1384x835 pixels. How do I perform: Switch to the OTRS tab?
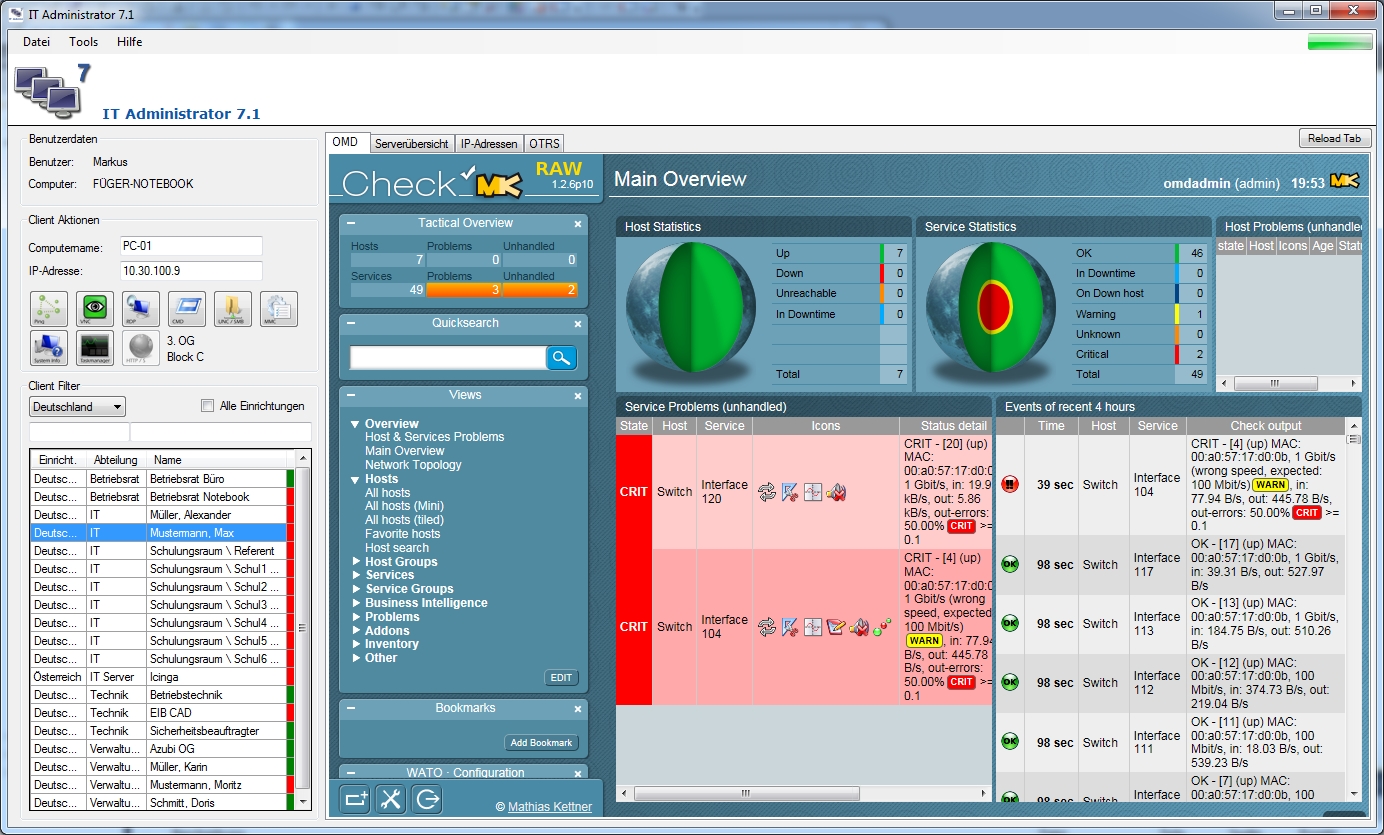click(x=545, y=144)
